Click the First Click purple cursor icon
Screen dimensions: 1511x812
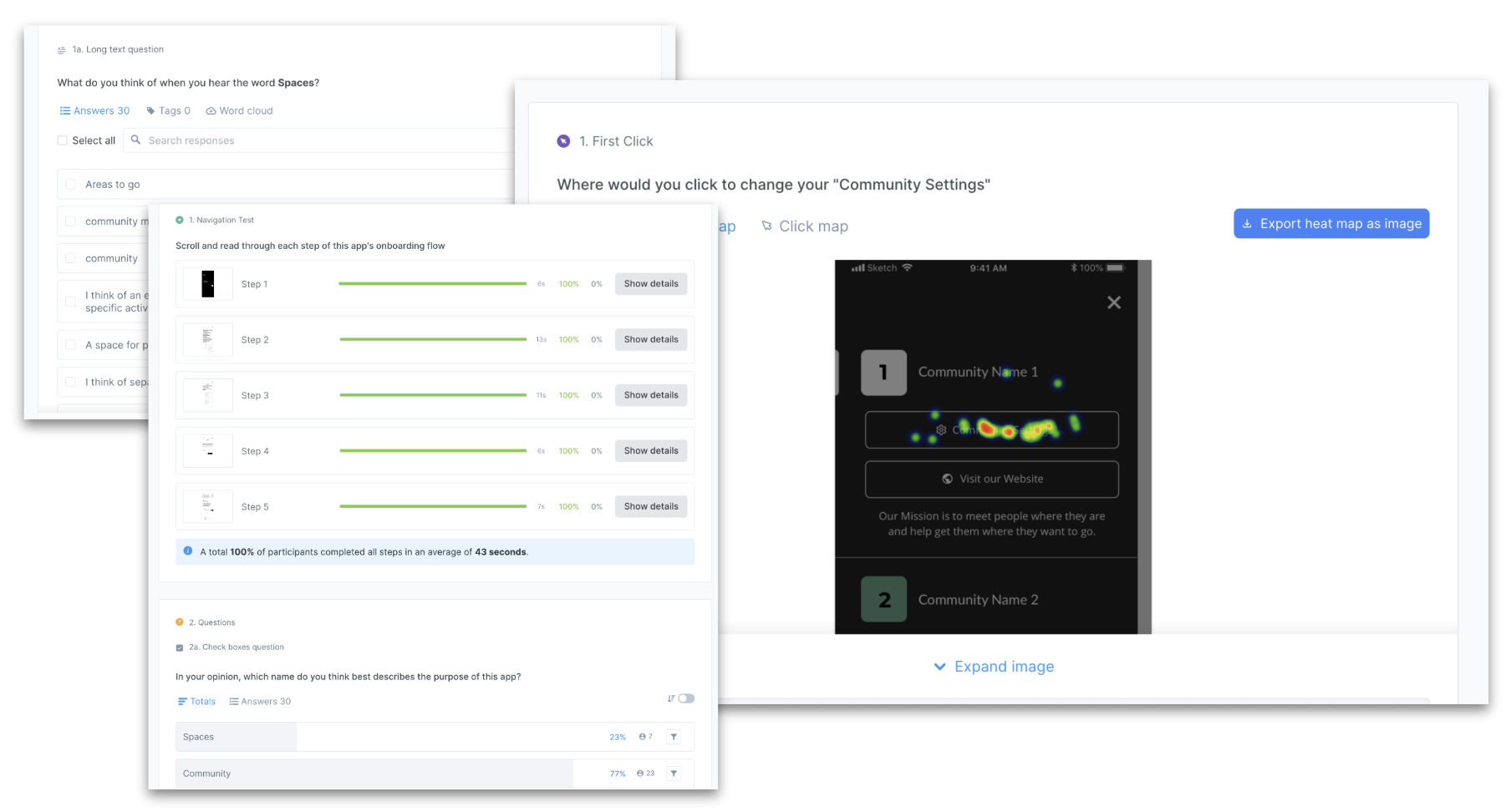(x=564, y=141)
